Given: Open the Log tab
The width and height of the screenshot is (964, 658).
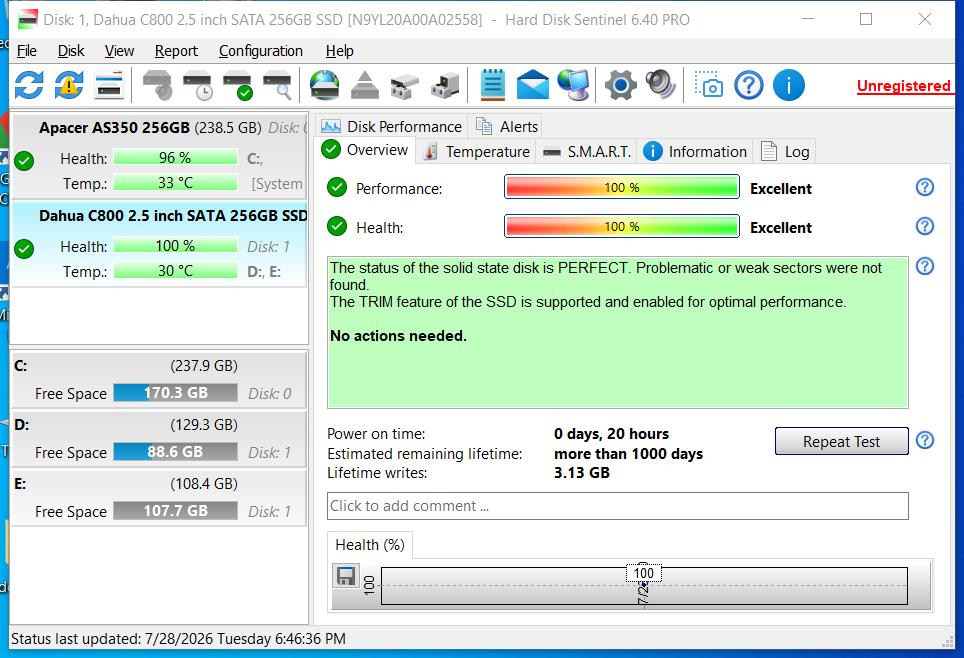Looking at the screenshot, I should tap(786, 152).
